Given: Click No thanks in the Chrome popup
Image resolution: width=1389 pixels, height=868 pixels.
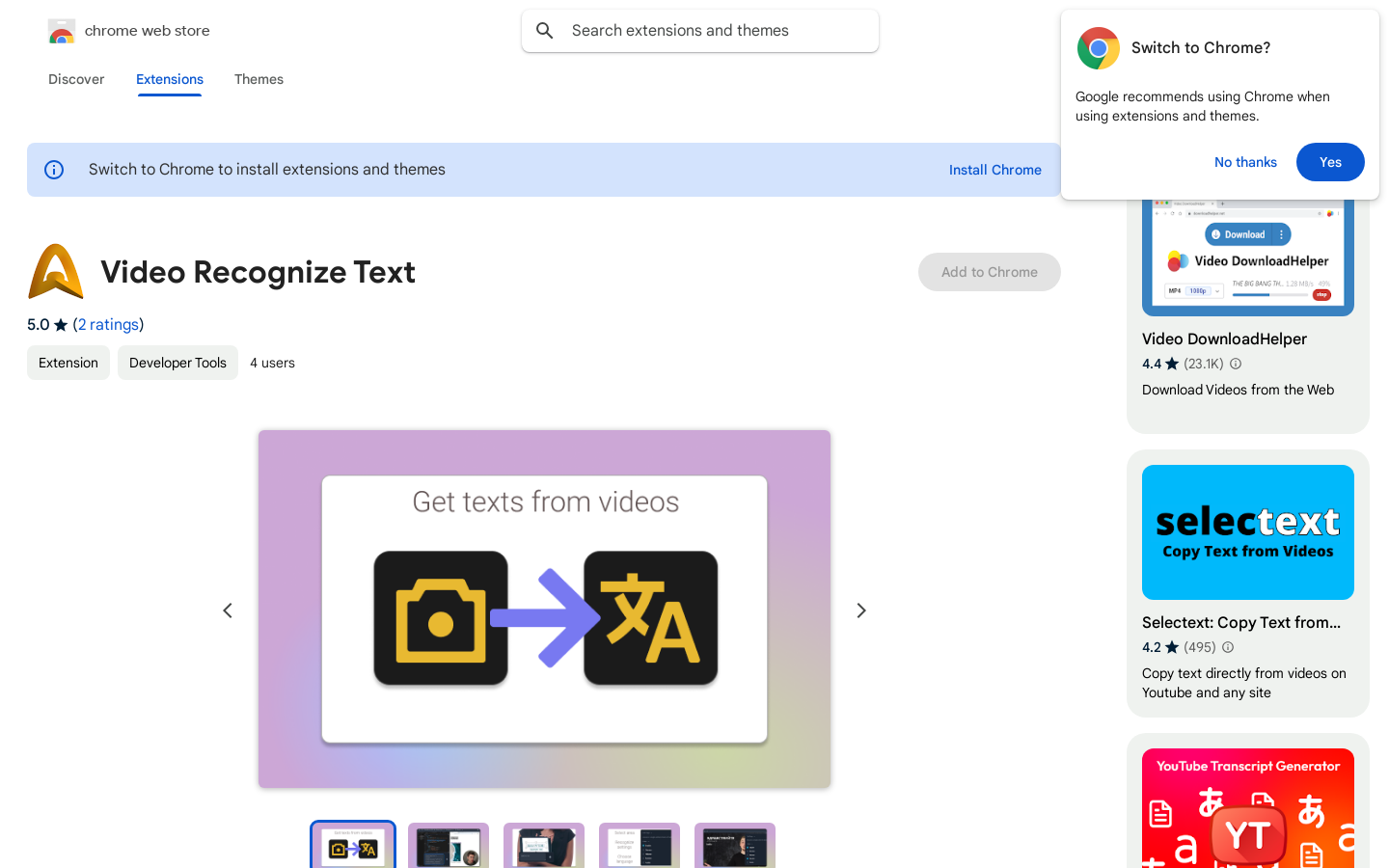Looking at the screenshot, I should click(1245, 162).
